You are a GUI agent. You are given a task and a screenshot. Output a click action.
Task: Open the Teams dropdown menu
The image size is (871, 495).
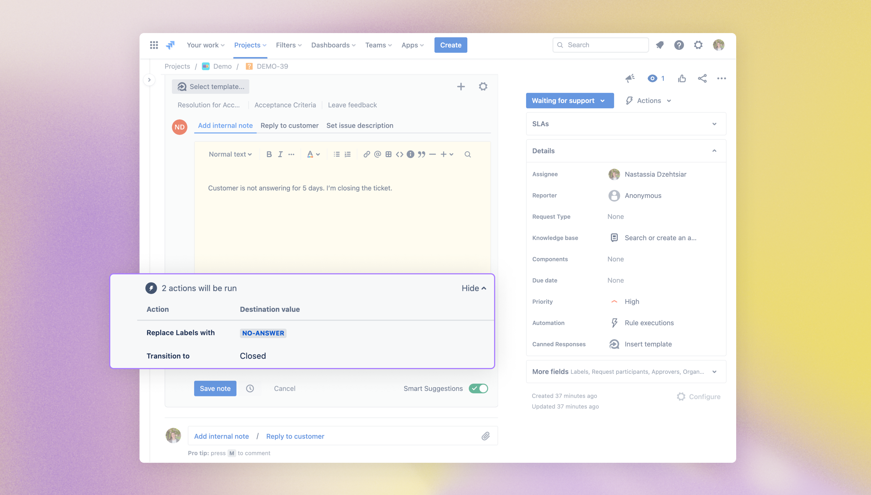378,45
